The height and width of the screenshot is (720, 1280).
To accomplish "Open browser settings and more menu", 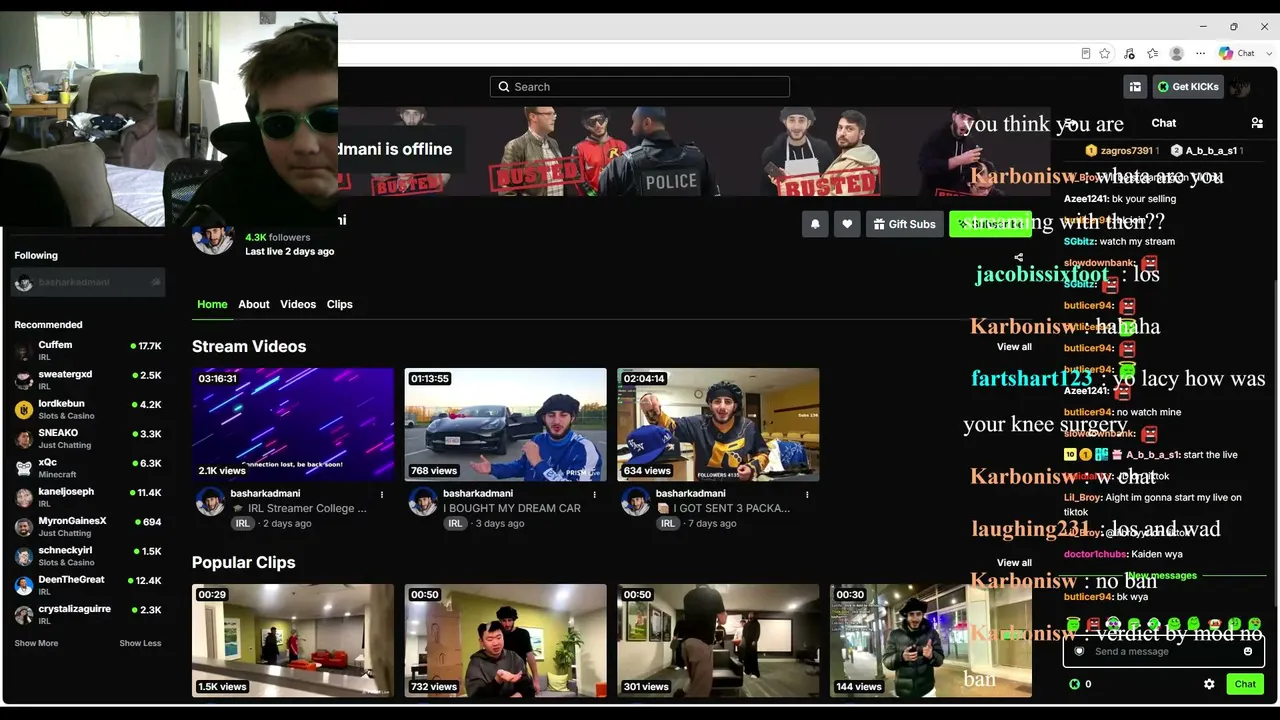I will click(1201, 53).
